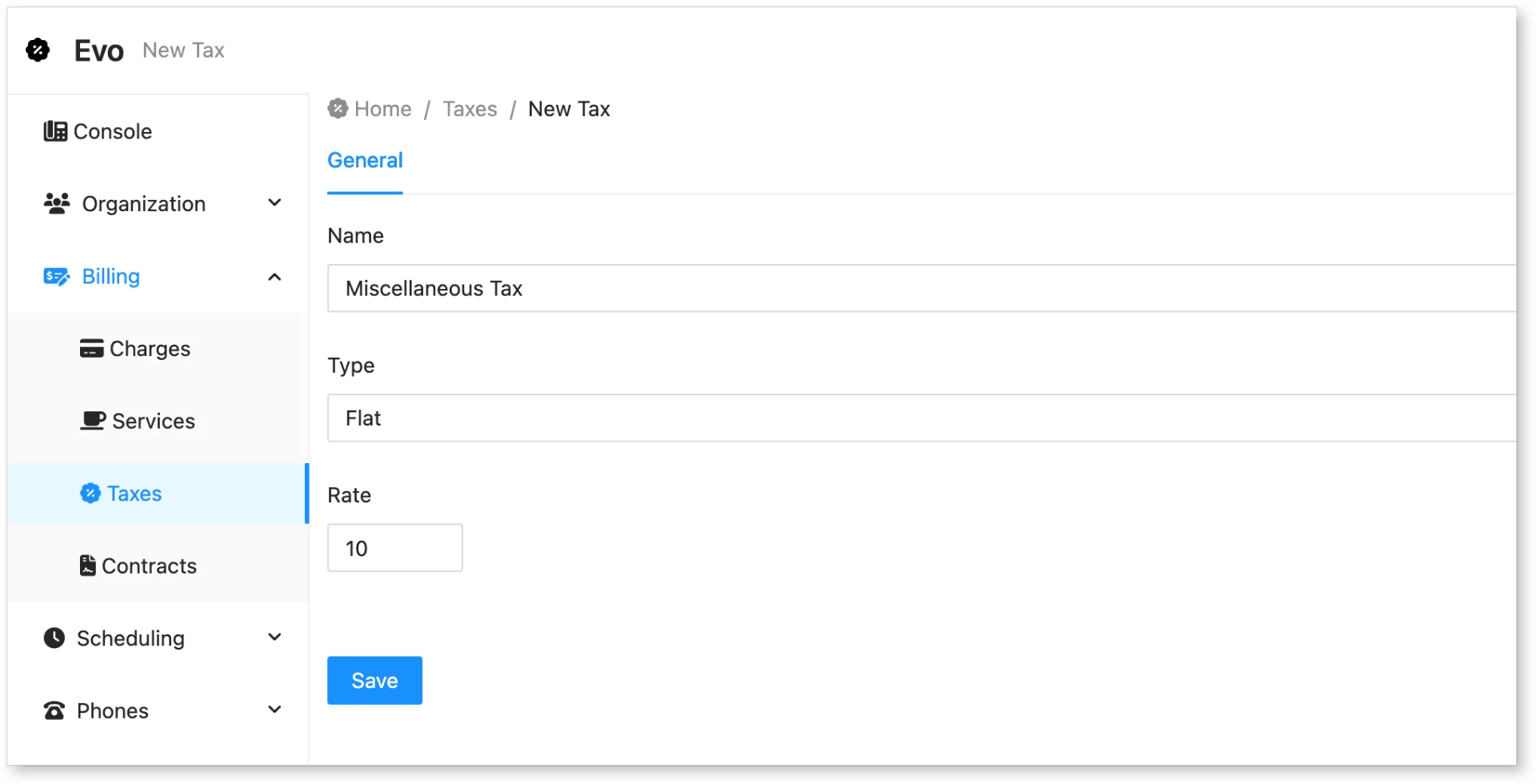Screen dimensions: 1536x784
Task: Click the Taxes percent badge icon
Action: pyautogui.click(x=90, y=494)
